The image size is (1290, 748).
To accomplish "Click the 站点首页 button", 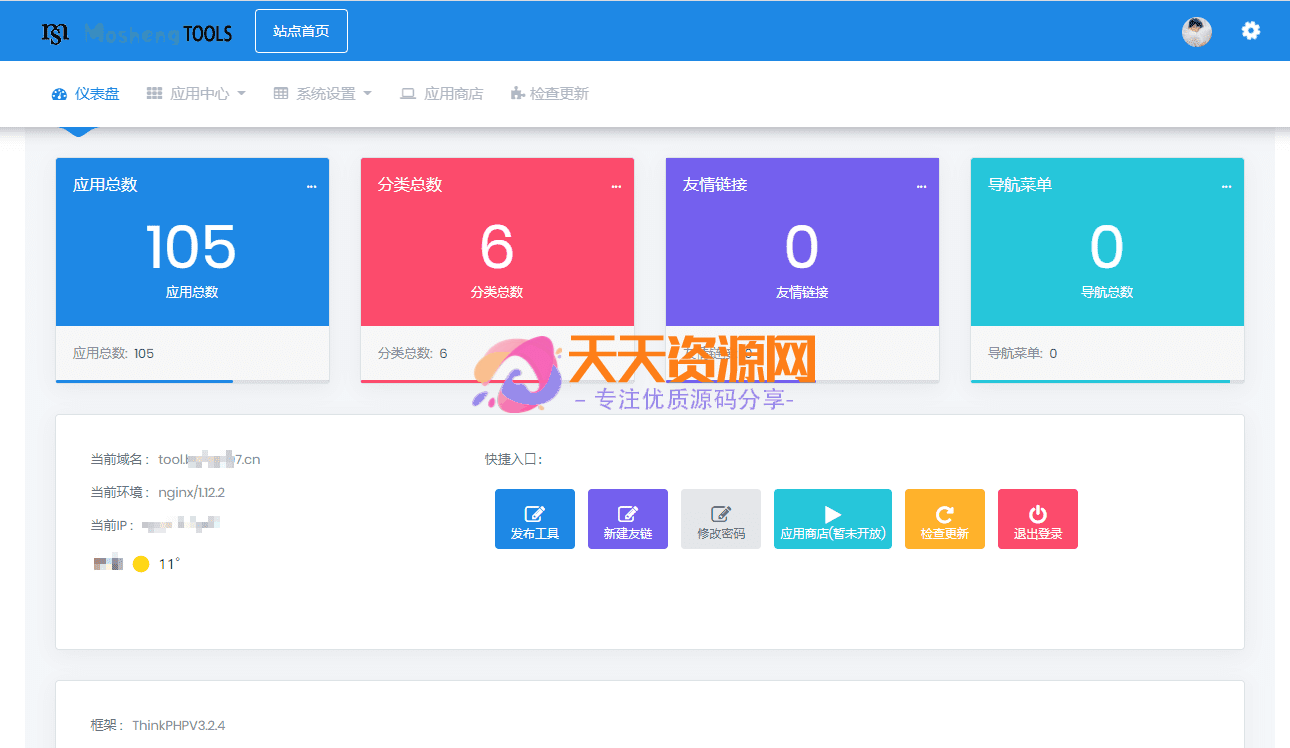I will pyautogui.click(x=301, y=31).
